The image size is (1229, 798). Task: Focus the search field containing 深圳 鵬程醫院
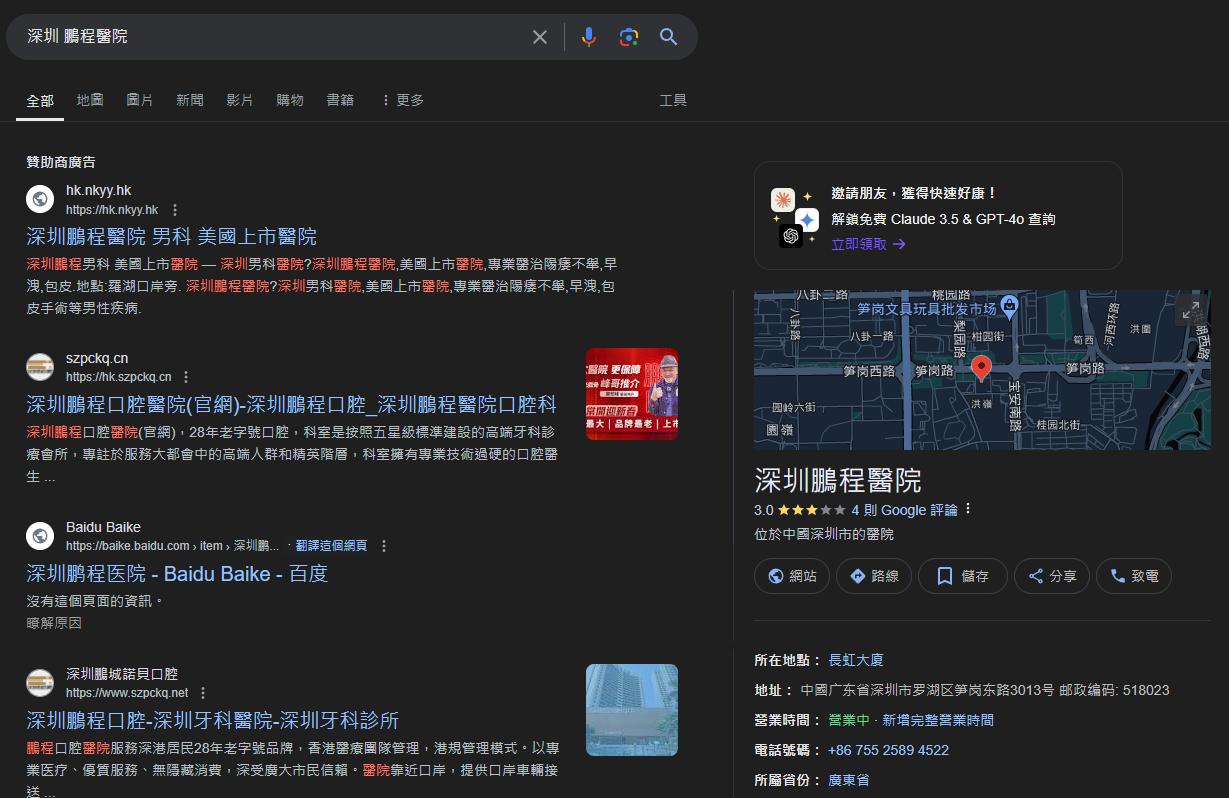click(270, 37)
